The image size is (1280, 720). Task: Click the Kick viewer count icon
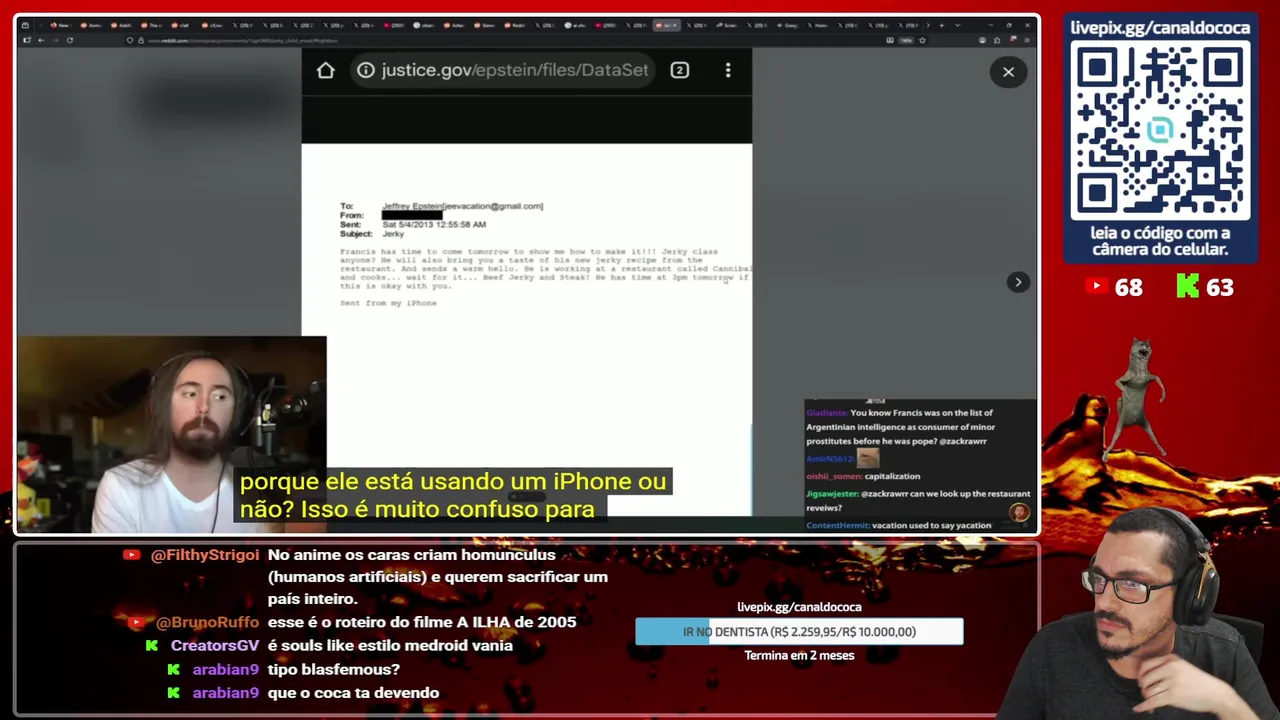(x=1187, y=287)
